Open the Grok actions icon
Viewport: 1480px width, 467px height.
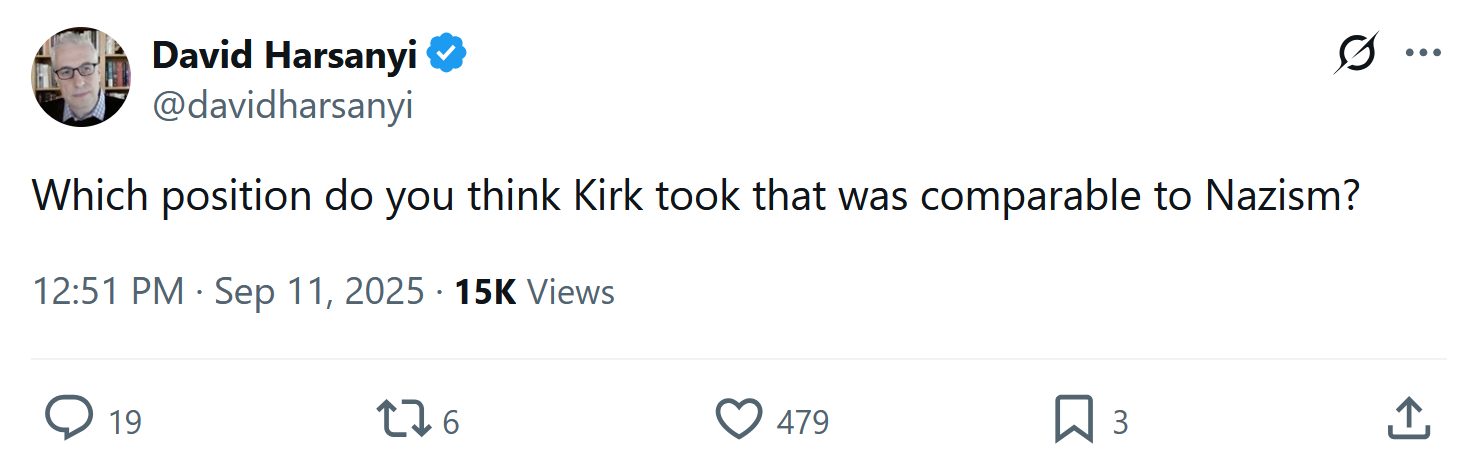point(1355,53)
